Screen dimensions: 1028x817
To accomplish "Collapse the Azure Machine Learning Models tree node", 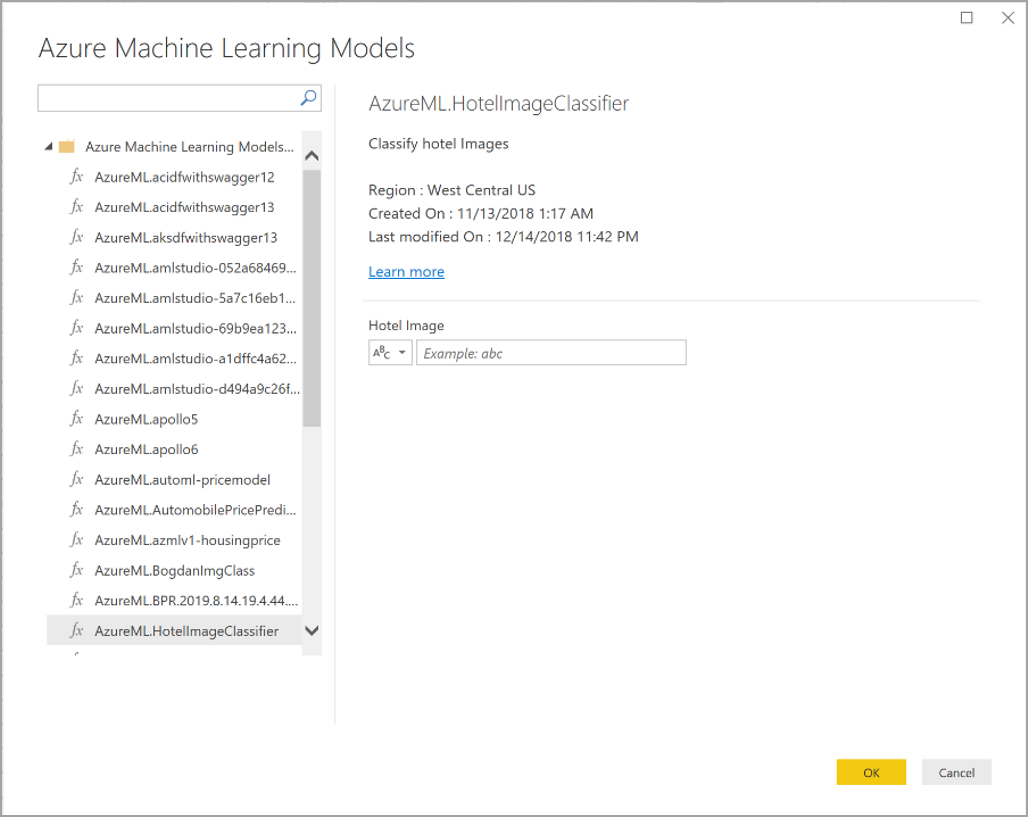I will 49,146.
